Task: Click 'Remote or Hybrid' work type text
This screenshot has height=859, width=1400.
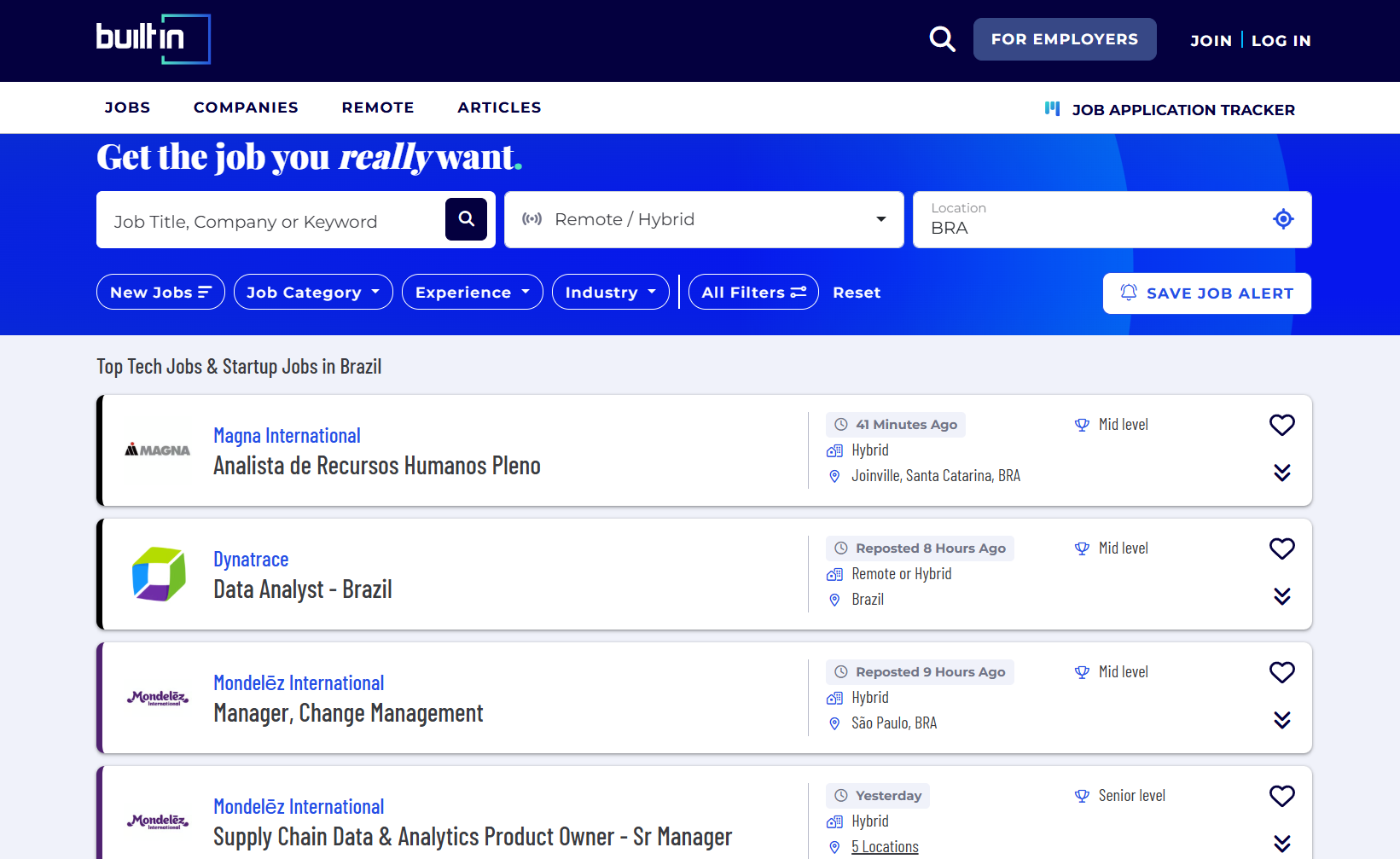Action: tap(902, 574)
